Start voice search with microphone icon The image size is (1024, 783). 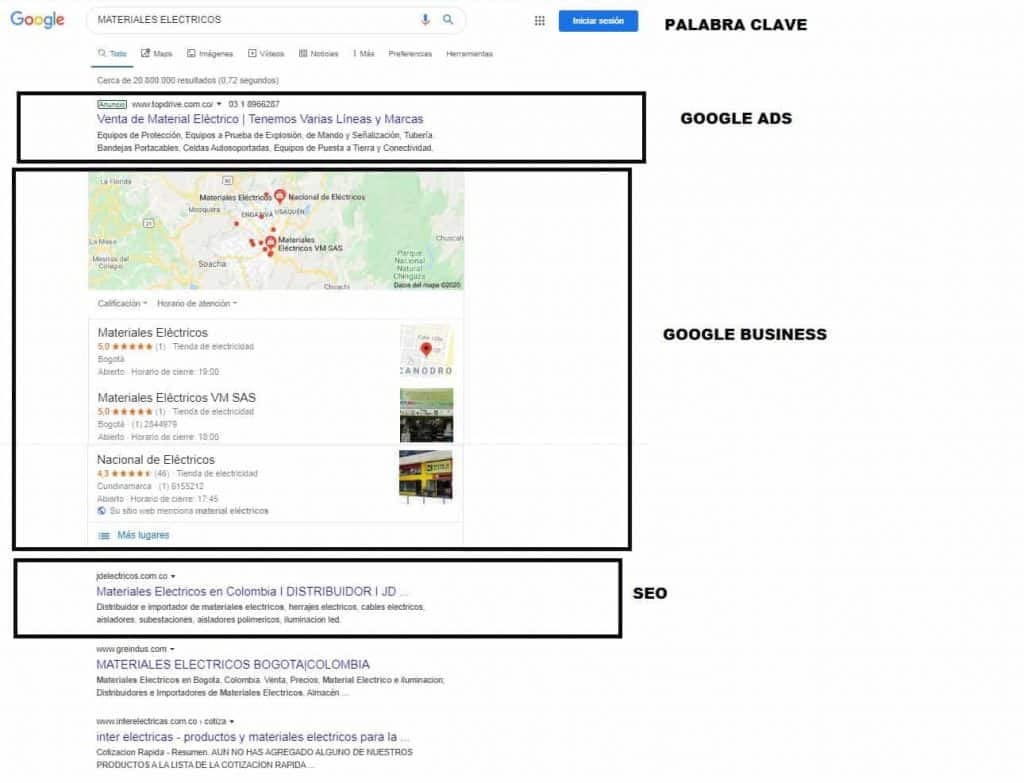425,20
